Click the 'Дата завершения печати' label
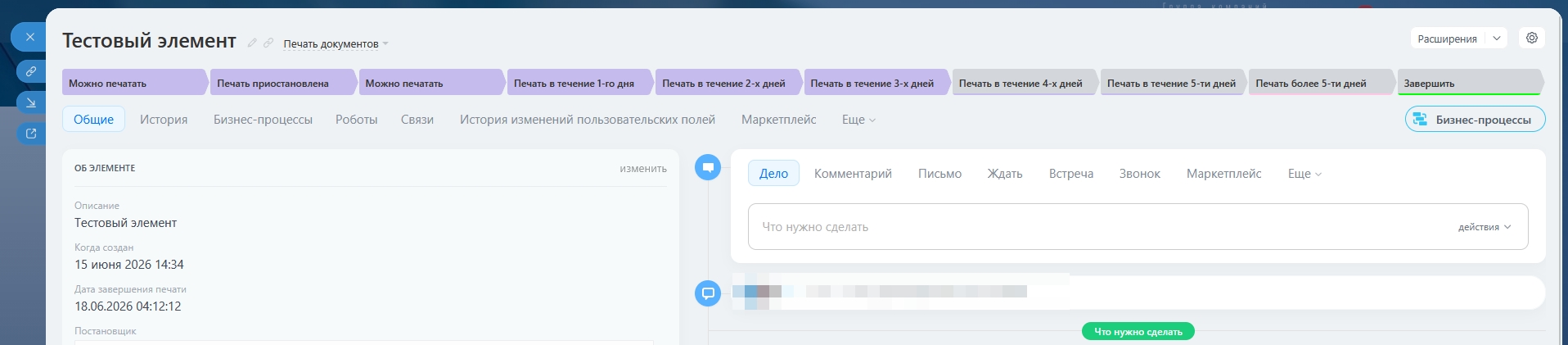 (x=130, y=289)
